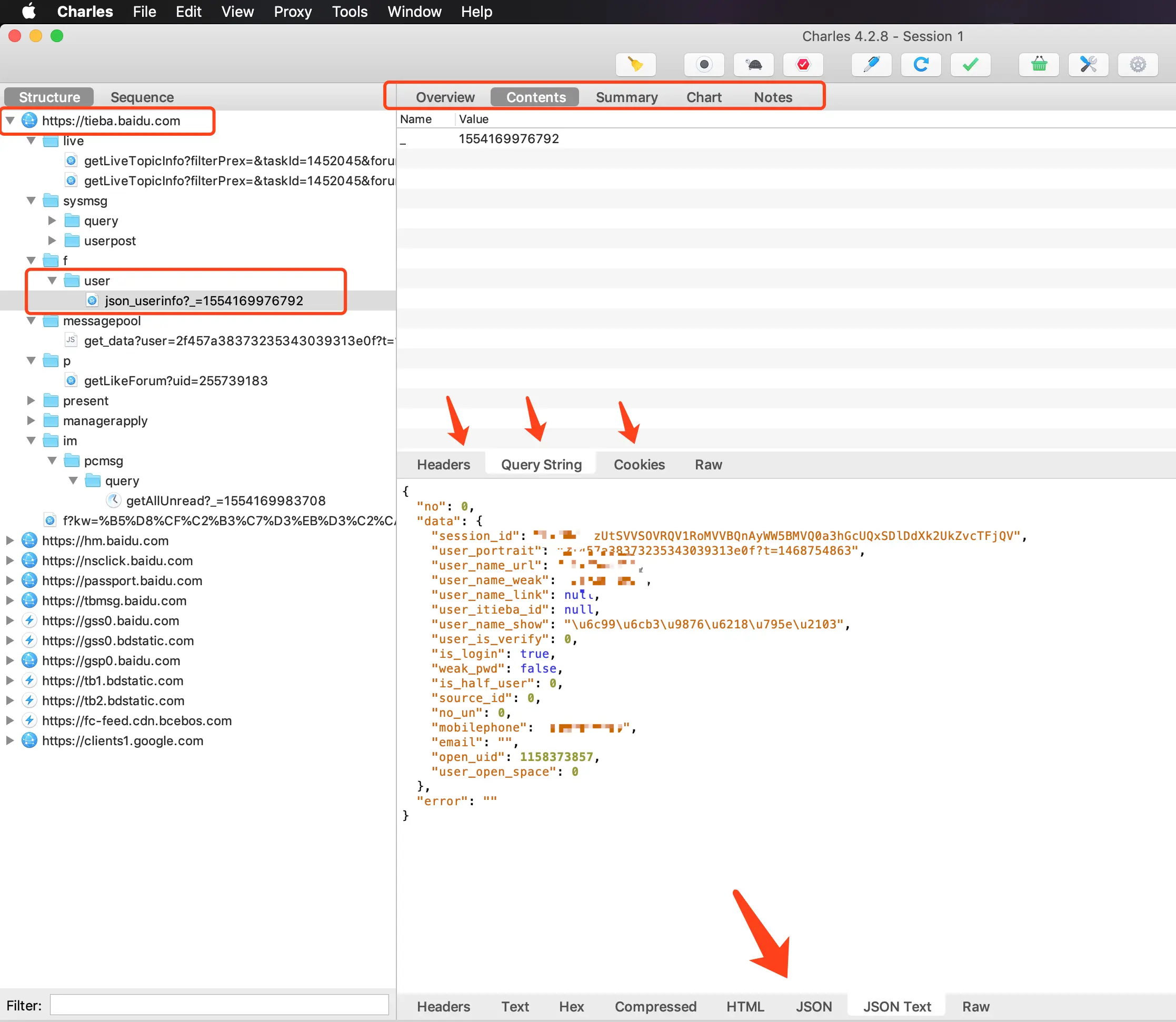The width and height of the screenshot is (1176, 1022).
Task: Click the pen compose request icon
Action: [871, 64]
